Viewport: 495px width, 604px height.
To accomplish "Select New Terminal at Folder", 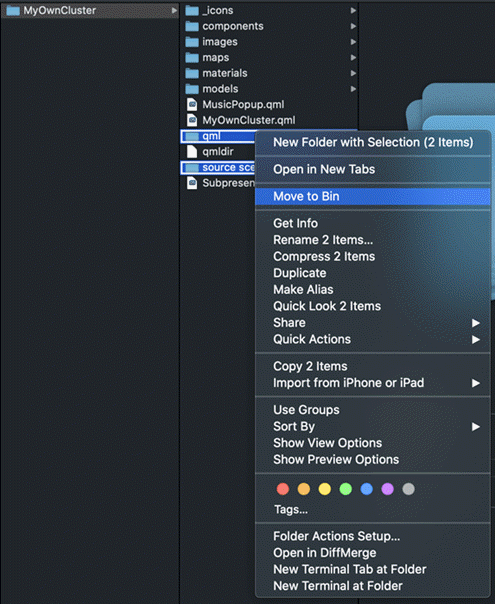I will pos(373,586).
